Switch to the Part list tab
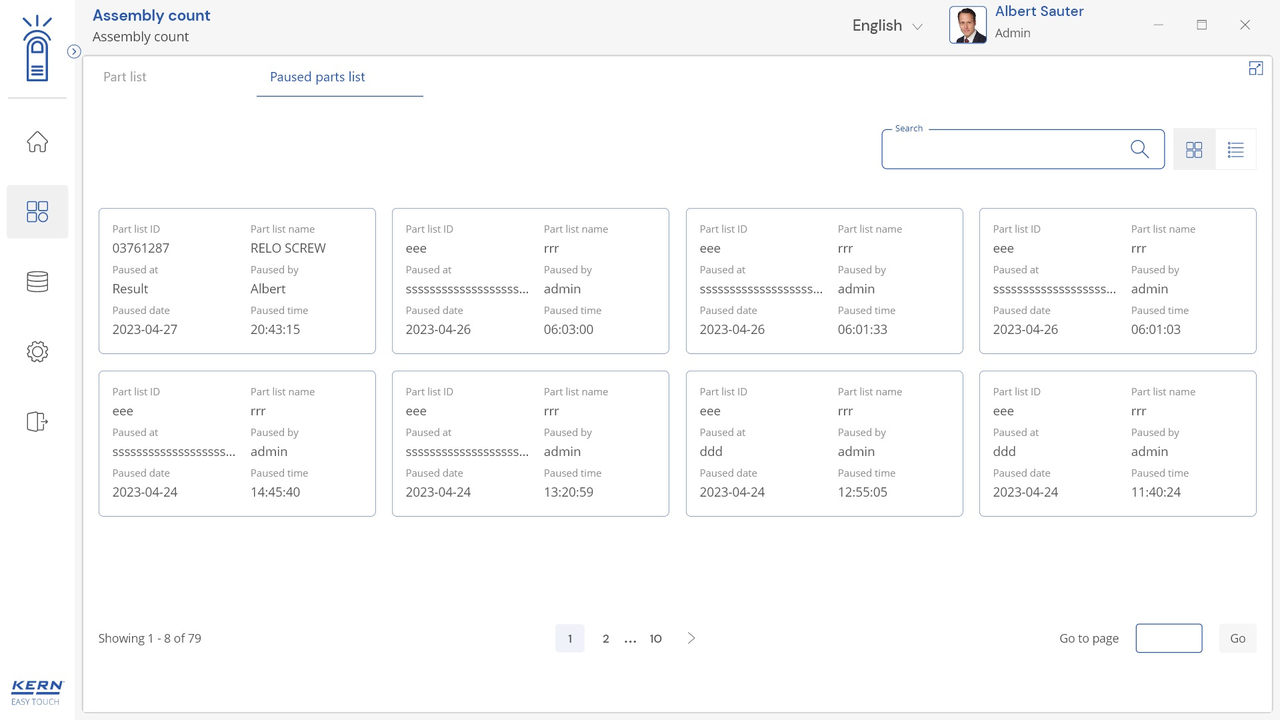This screenshot has height=720, width=1280. point(125,77)
